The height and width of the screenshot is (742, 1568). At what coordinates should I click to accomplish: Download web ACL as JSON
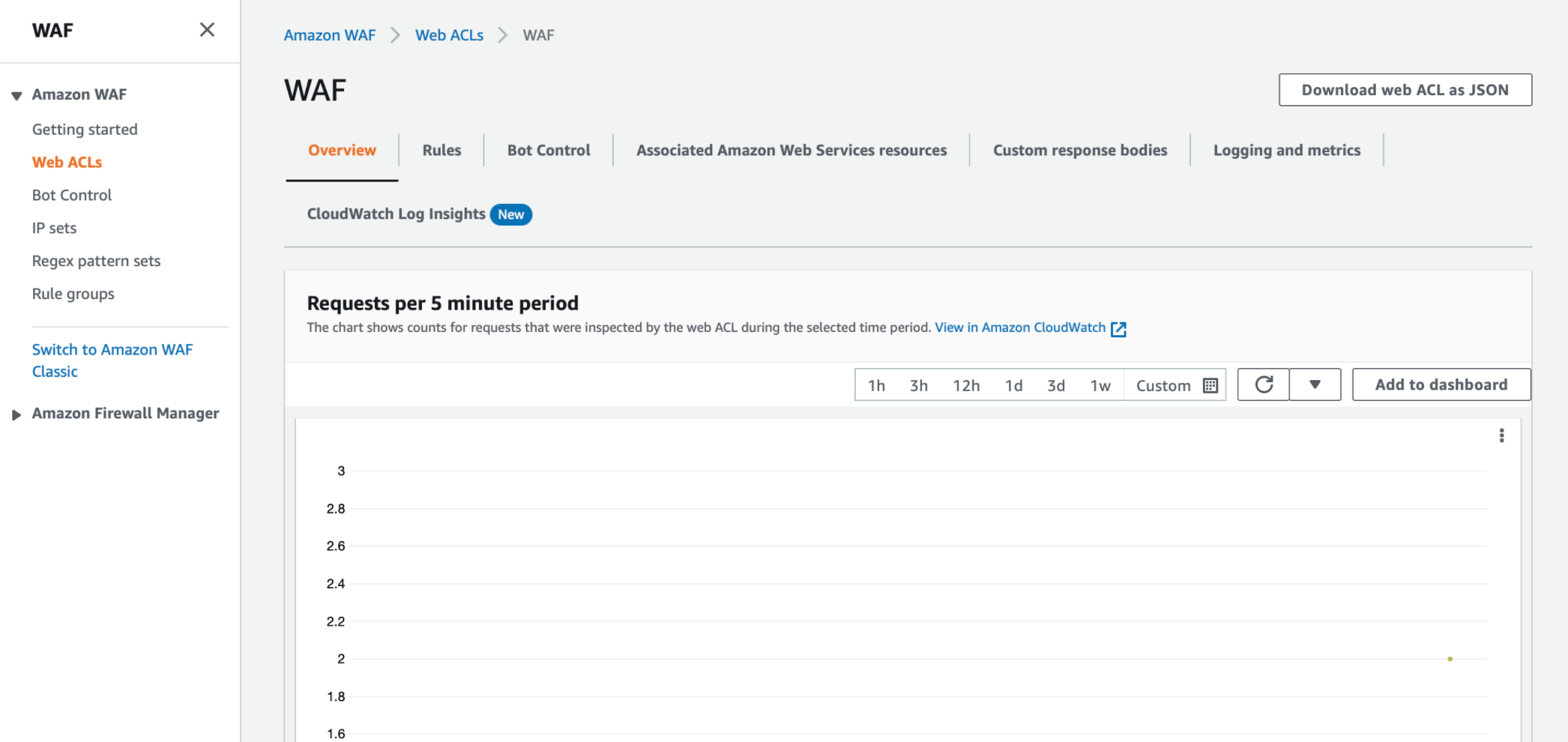[1405, 90]
